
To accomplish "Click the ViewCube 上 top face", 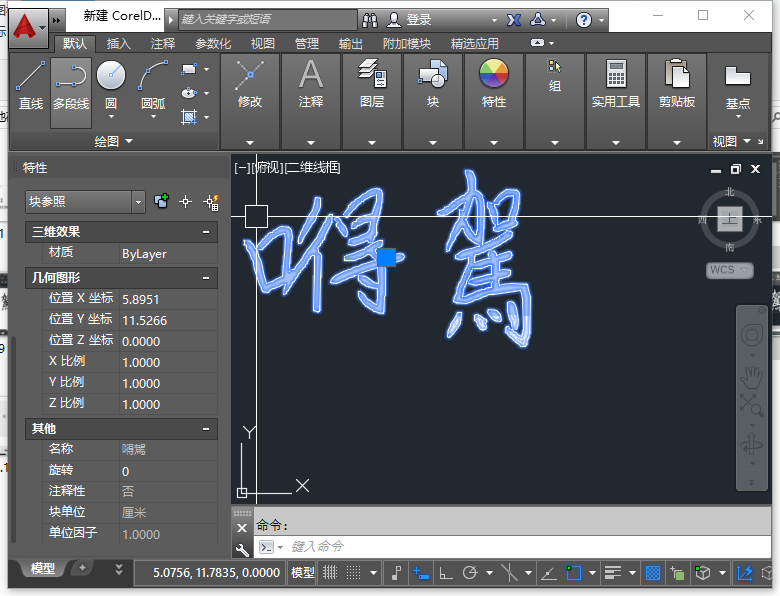I will 729,219.
